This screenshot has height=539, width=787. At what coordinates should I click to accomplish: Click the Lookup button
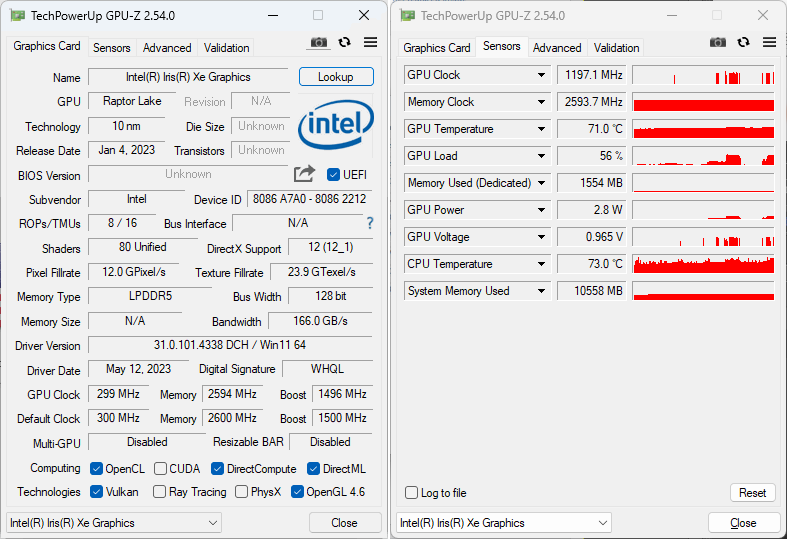coord(336,77)
